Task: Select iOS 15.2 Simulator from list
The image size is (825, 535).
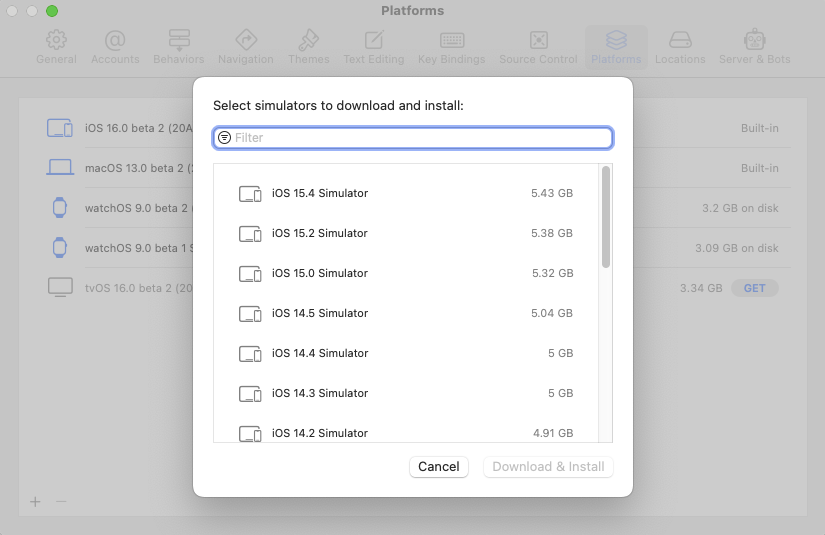Action: click(405, 233)
